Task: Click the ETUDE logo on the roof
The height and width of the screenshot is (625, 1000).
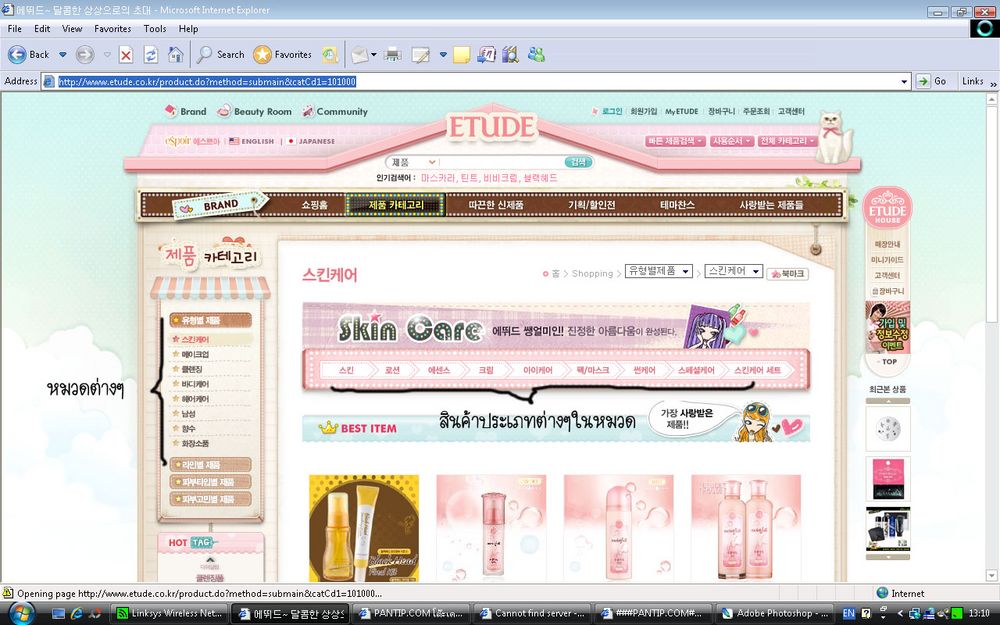Action: click(491, 127)
